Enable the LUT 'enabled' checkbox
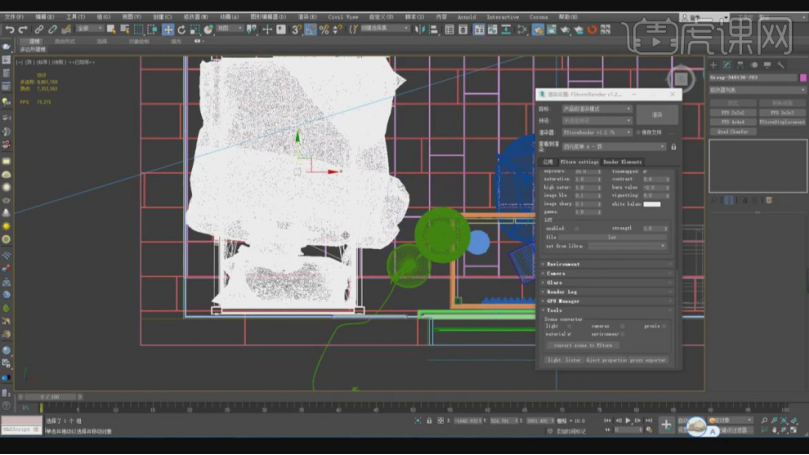 (x=577, y=228)
